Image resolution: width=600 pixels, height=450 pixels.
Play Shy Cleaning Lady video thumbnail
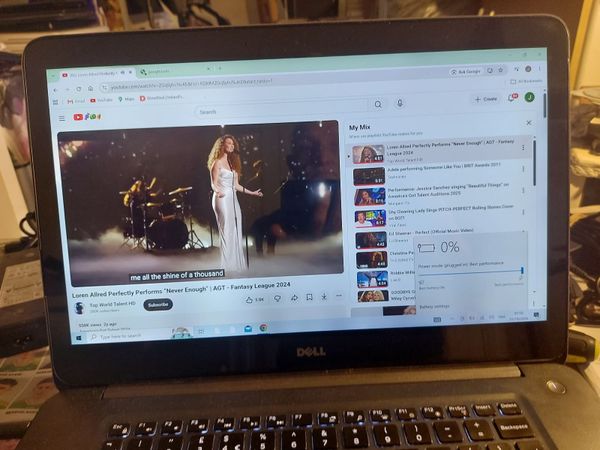tap(370, 218)
